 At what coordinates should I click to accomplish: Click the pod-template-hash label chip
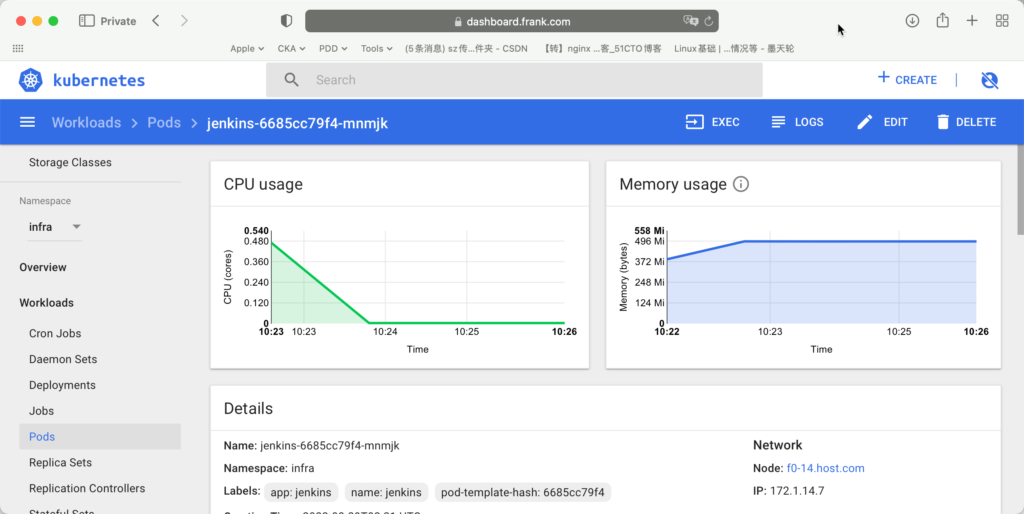(x=522, y=492)
